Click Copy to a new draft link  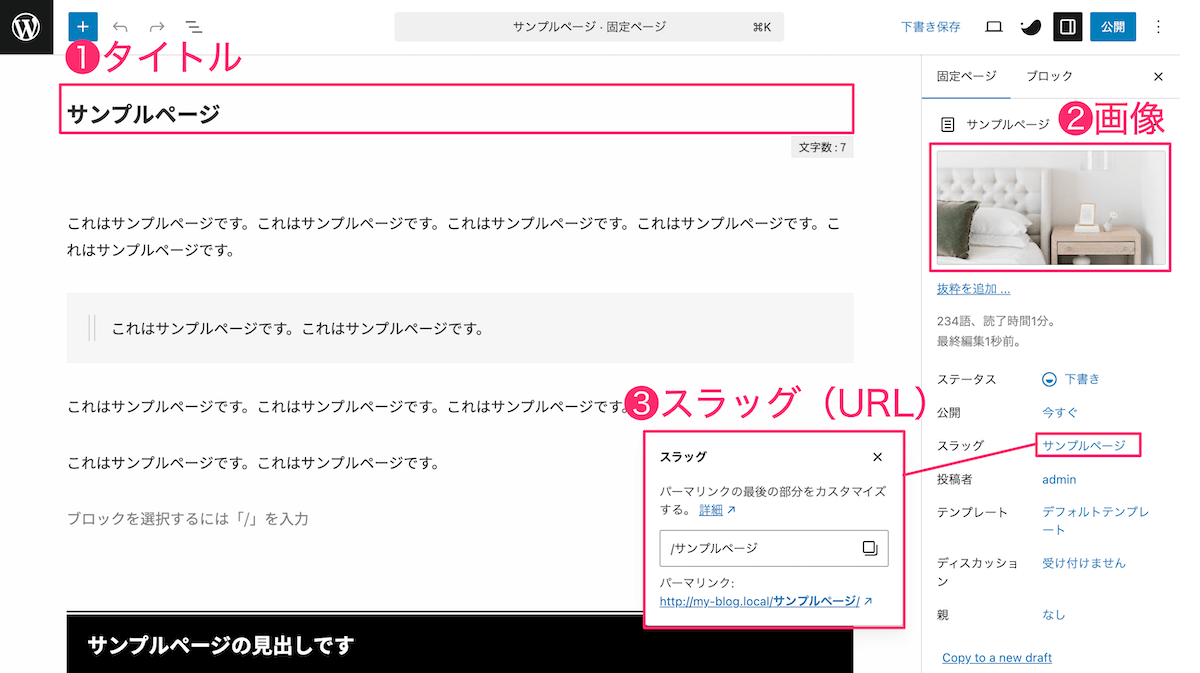[x=996, y=657]
